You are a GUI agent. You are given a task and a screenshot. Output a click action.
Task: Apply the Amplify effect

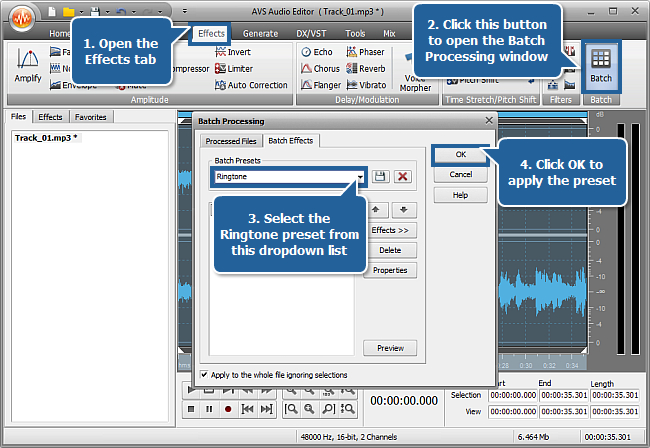28,65
